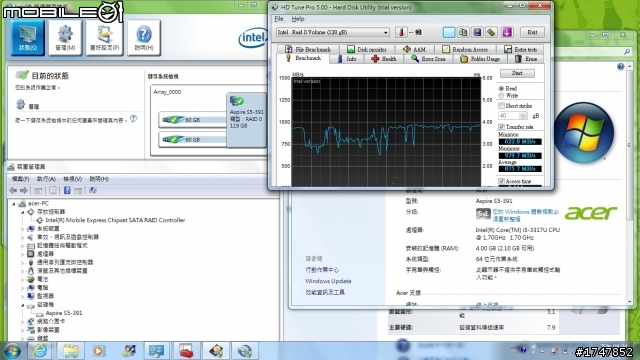Click the properties sheet icon in Device Manager toolbar

[53, 190]
